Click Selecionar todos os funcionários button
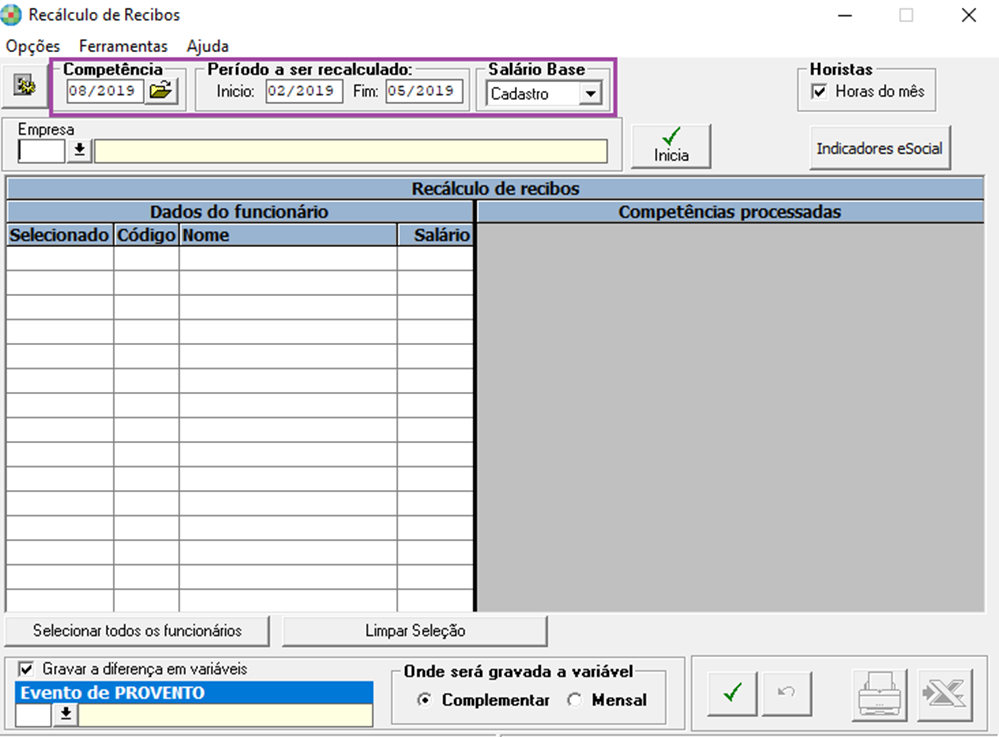Screen dimensions: 999x737 tap(137, 631)
